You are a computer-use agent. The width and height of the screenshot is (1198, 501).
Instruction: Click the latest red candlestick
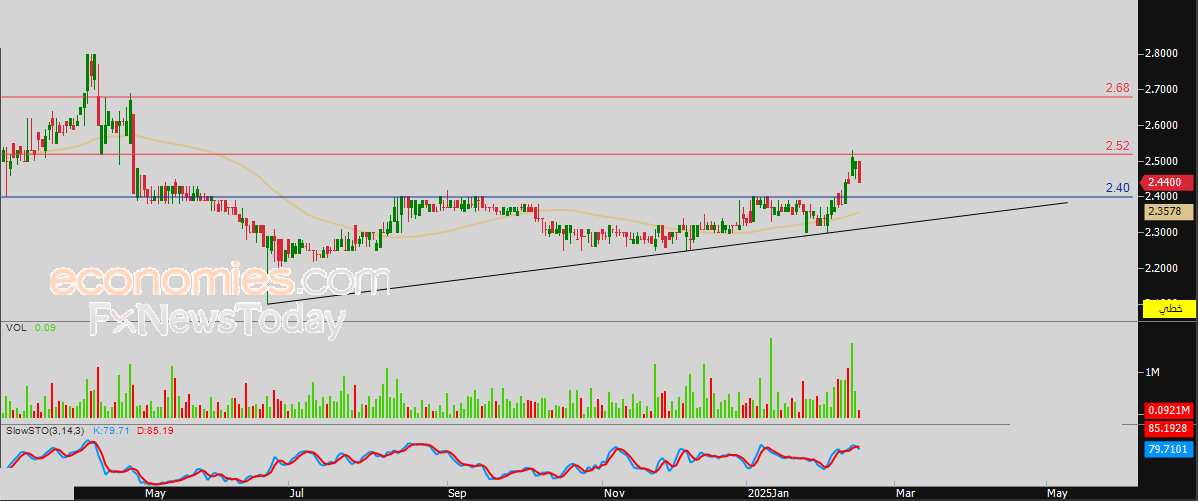[860, 172]
